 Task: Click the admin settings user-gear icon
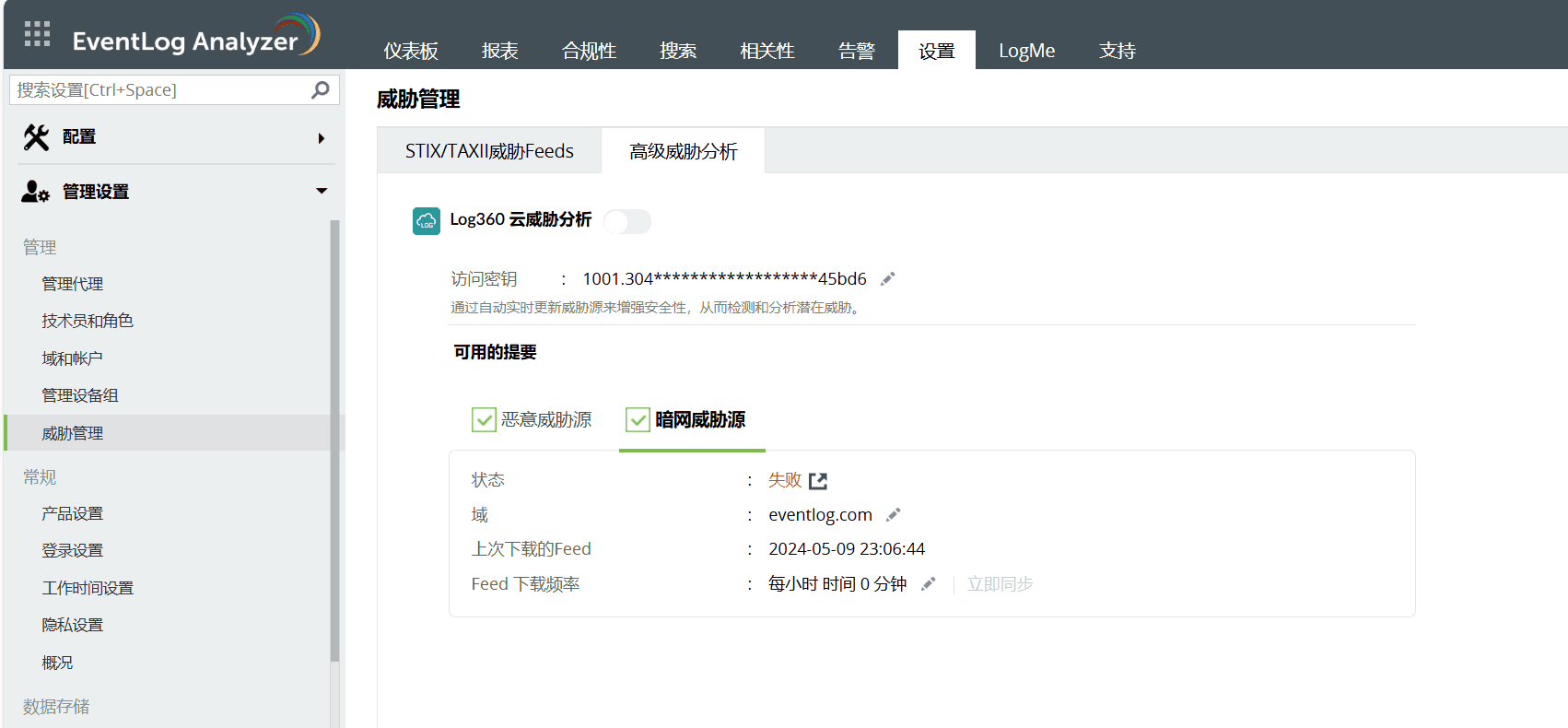pos(35,192)
